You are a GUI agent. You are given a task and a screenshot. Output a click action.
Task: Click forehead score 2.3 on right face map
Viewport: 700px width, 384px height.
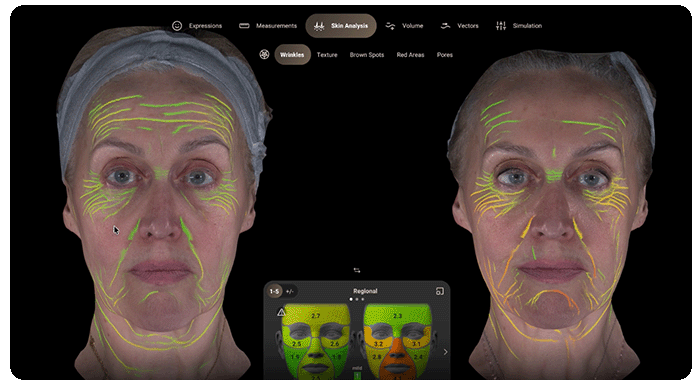[397, 316]
